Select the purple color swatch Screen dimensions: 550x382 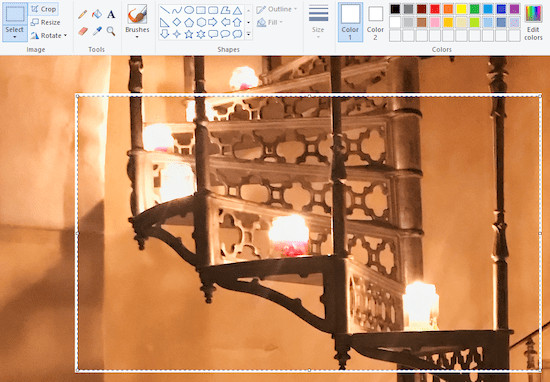(515, 9)
